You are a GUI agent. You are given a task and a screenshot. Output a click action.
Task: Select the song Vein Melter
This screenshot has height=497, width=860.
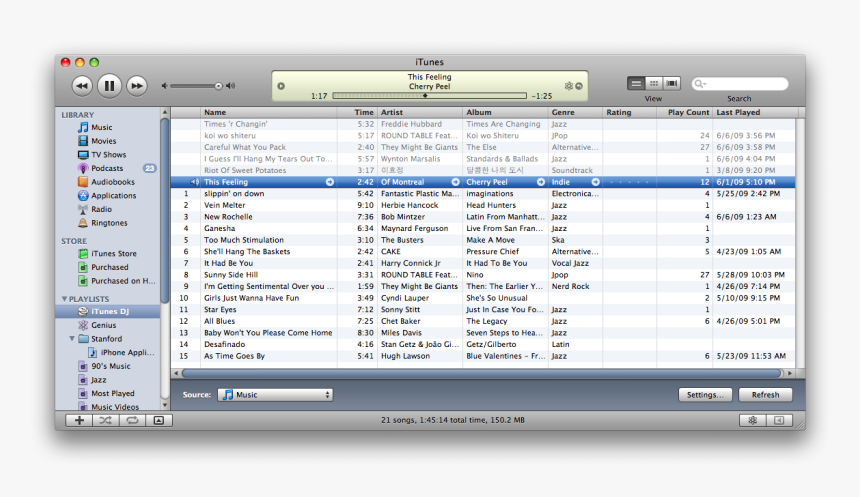coord(483,205)
